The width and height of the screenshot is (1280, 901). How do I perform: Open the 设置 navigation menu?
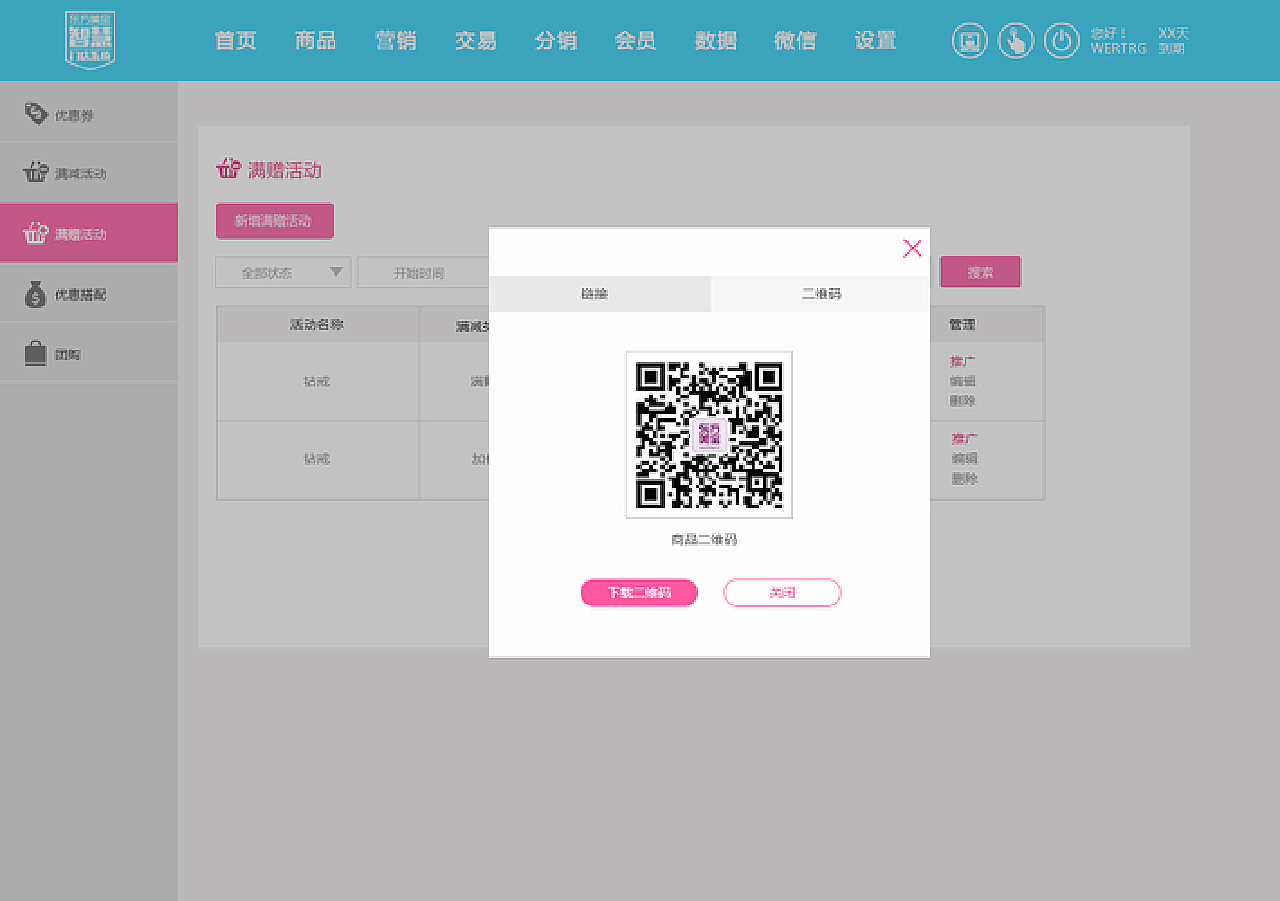pos(876,40)
